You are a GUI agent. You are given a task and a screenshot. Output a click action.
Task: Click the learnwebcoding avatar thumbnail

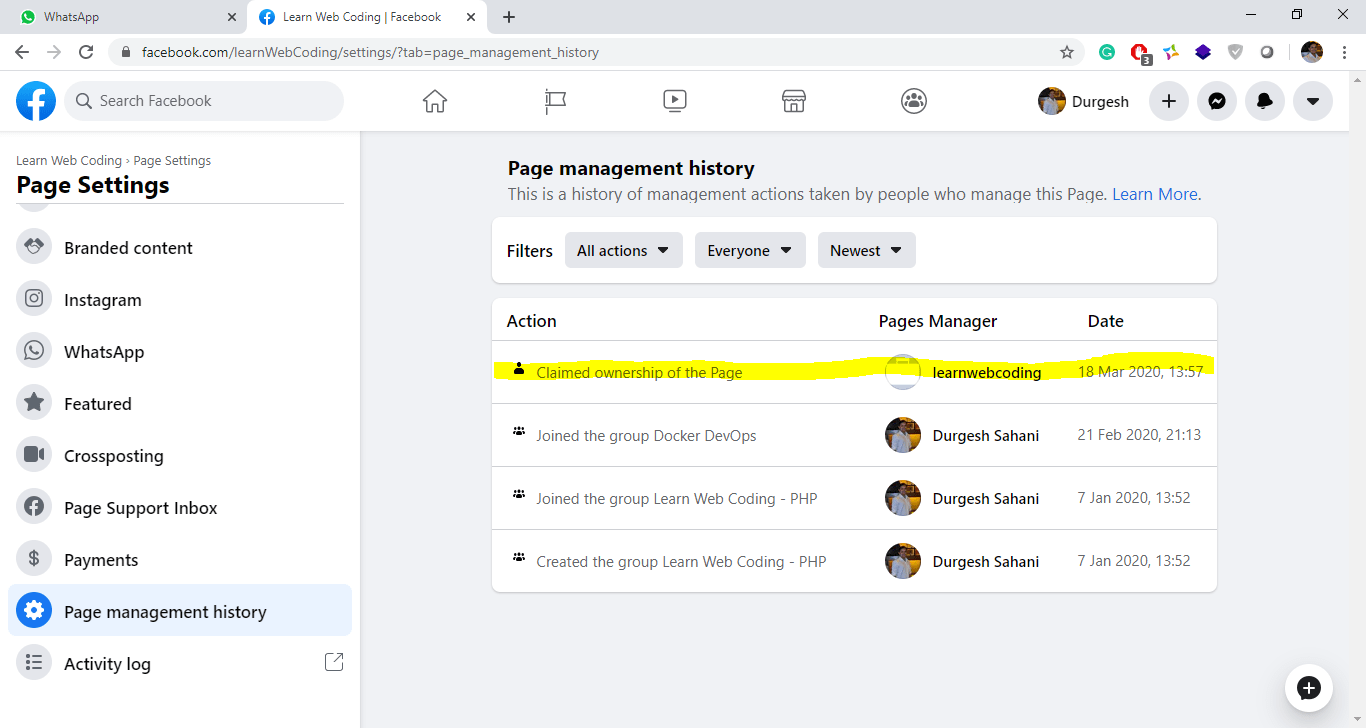(903, 372)
